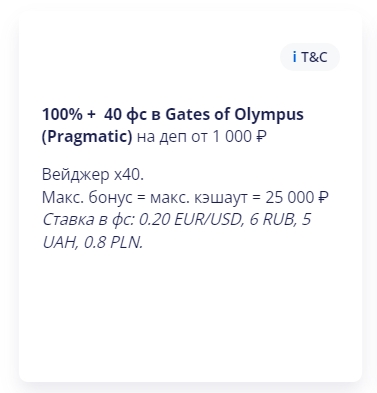Click the ruble sign after 1 000
Viewport: 377px width, 393px height.
[262, 136]
